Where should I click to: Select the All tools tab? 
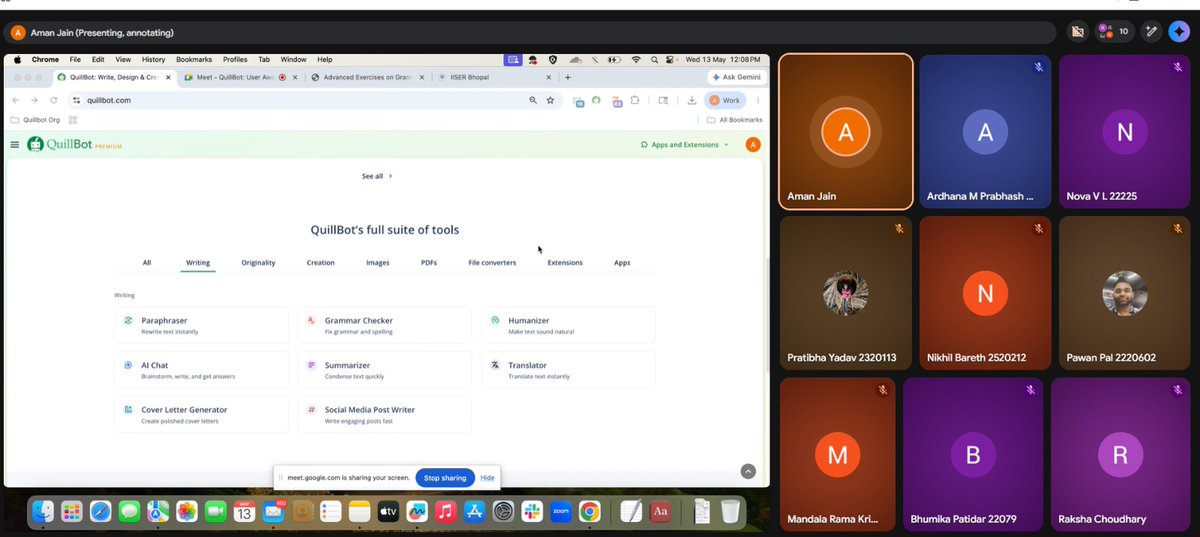147,263
